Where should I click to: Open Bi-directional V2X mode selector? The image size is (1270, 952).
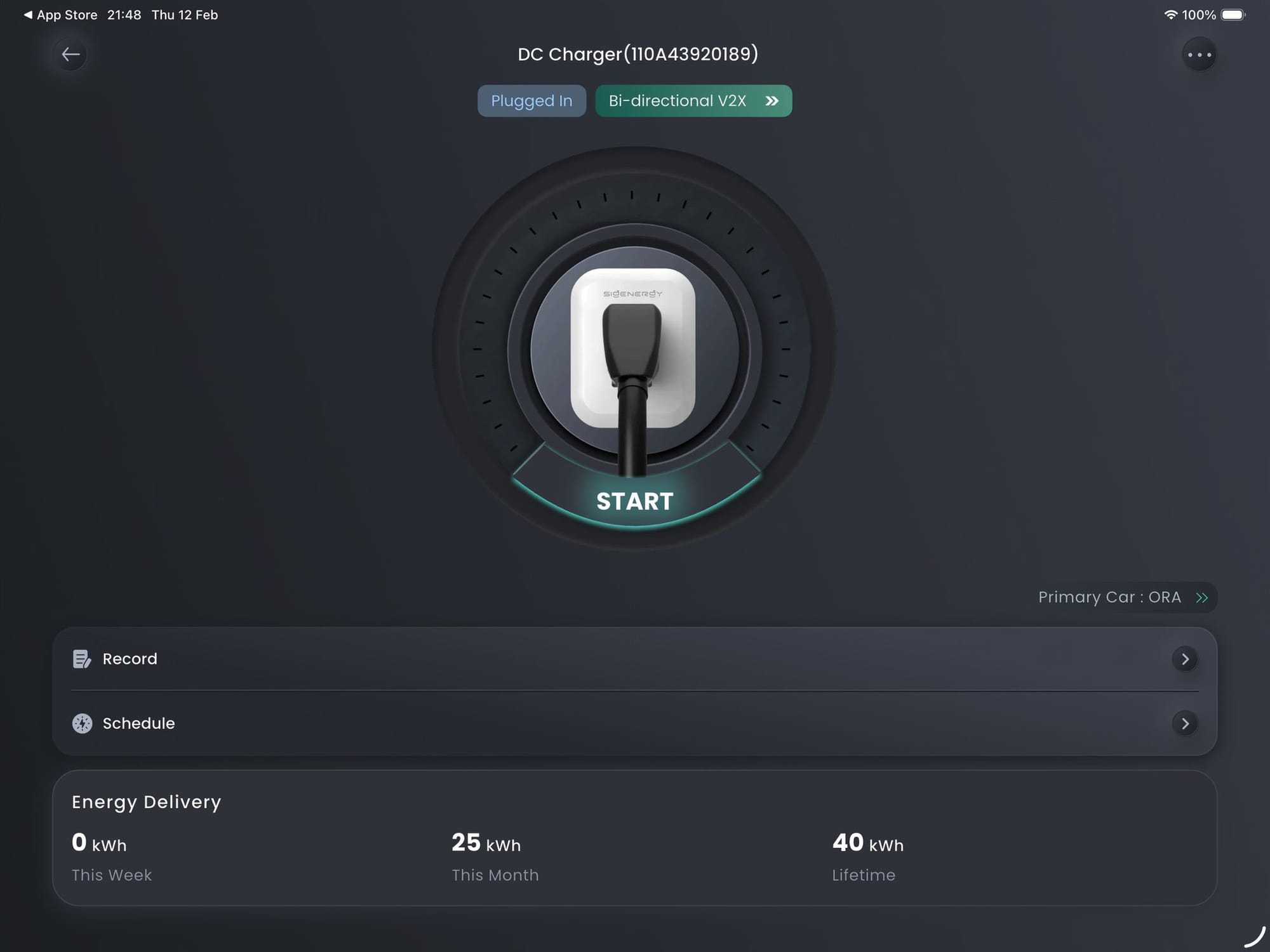pyautogui.click(x=693, y=101)
